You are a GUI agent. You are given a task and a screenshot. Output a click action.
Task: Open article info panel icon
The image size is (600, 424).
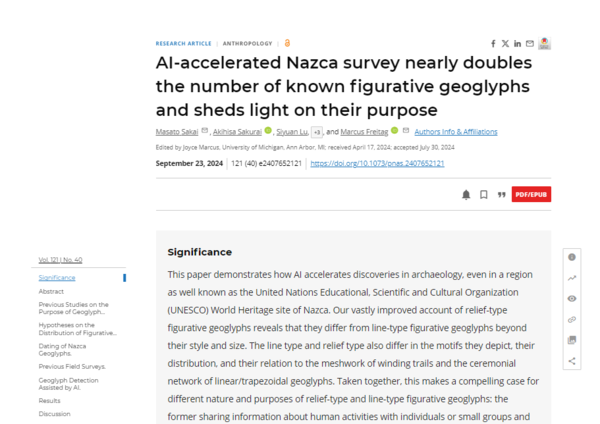click(572, 257)
